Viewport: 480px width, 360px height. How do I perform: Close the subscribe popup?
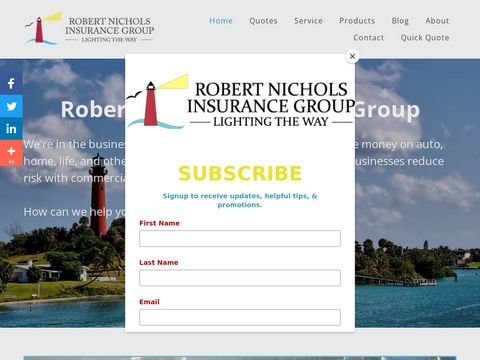[352, 56]
